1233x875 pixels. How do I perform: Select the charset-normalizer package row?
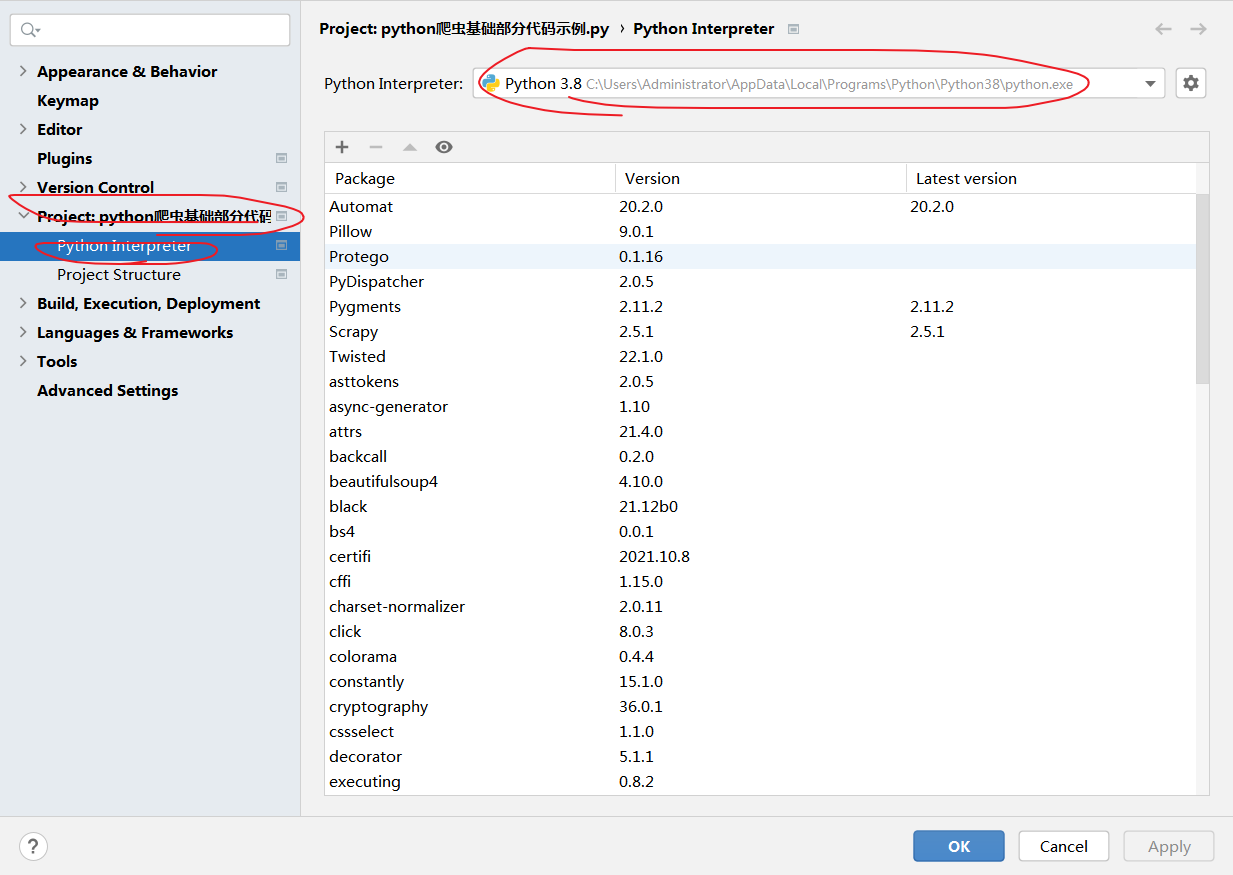click(x=760, y=606)
